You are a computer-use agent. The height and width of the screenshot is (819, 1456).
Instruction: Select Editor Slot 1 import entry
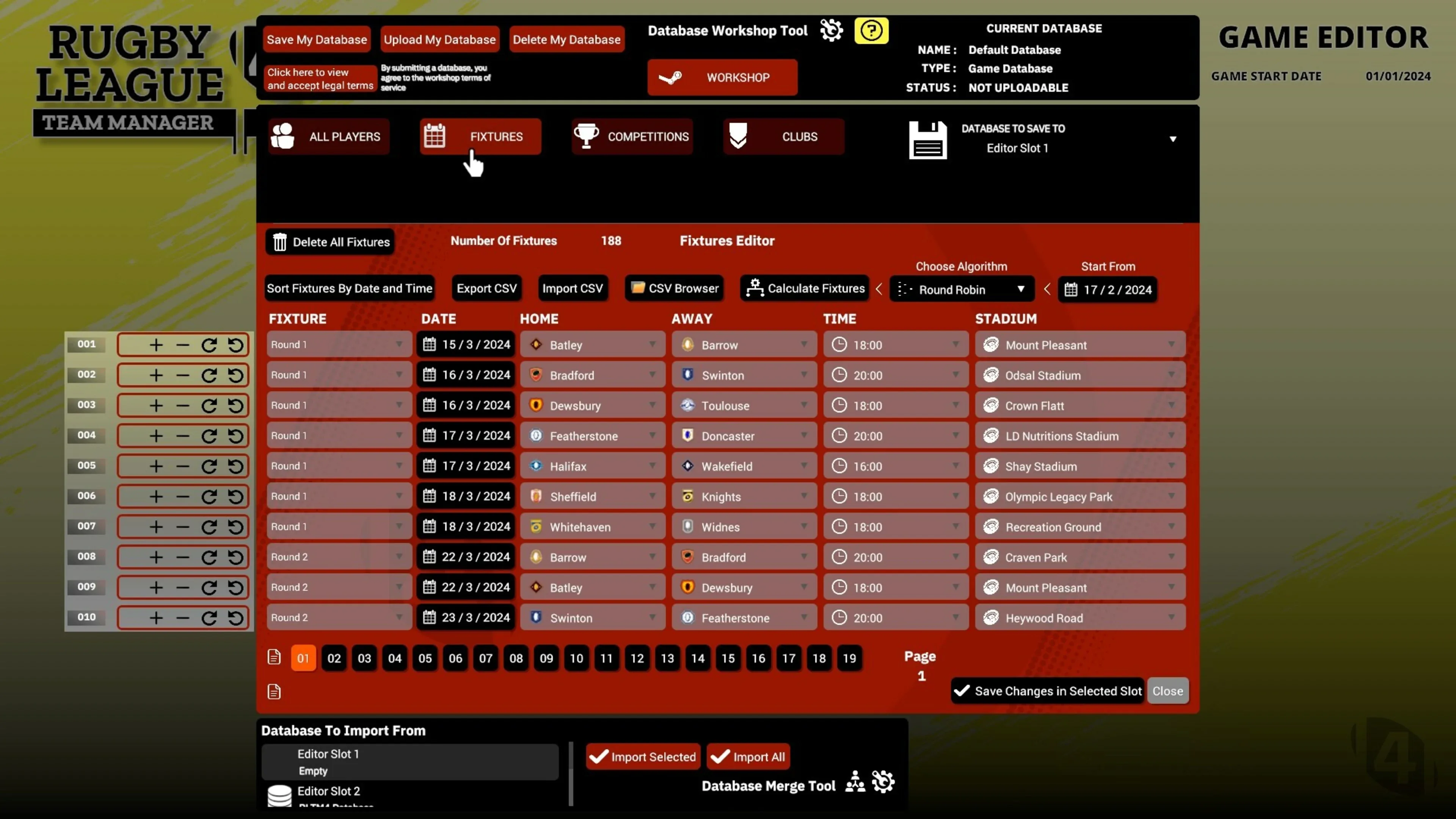point(410,761)
